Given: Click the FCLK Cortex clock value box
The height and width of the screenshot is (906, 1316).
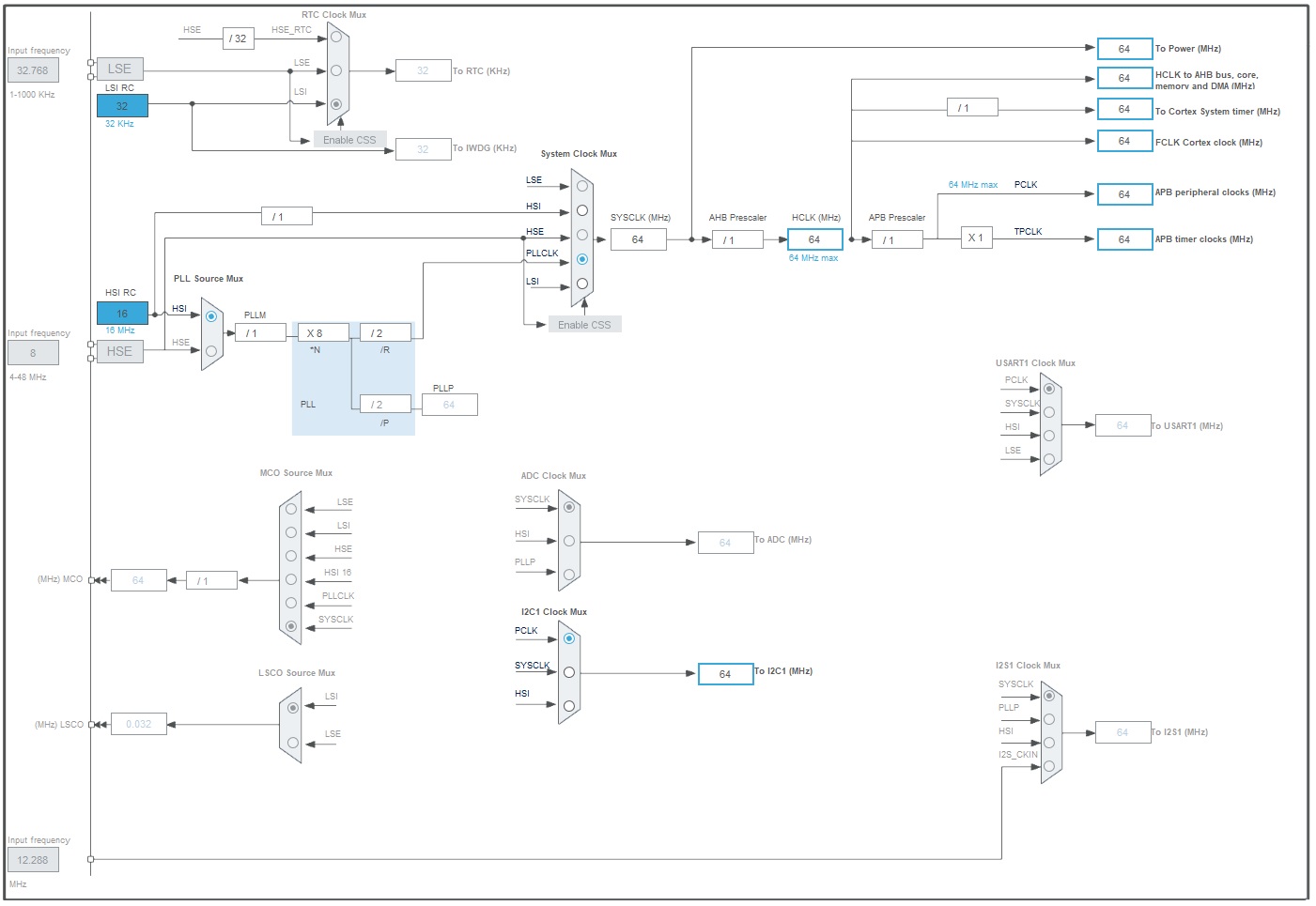Looking at the screenshot, I should click(1124, 141).
